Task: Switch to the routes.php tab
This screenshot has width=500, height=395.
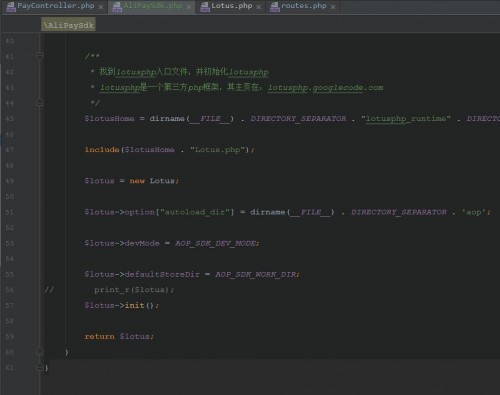Action: point(303,6)
